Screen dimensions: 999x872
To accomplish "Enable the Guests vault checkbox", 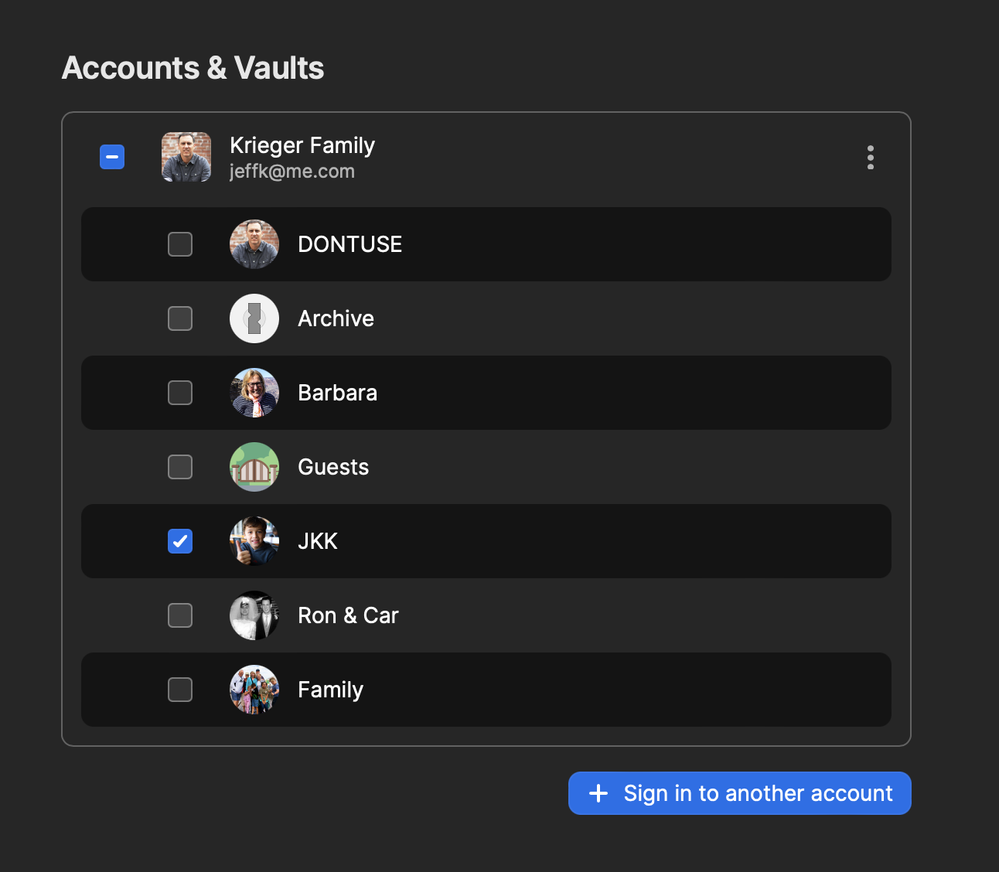I will 180,467.
